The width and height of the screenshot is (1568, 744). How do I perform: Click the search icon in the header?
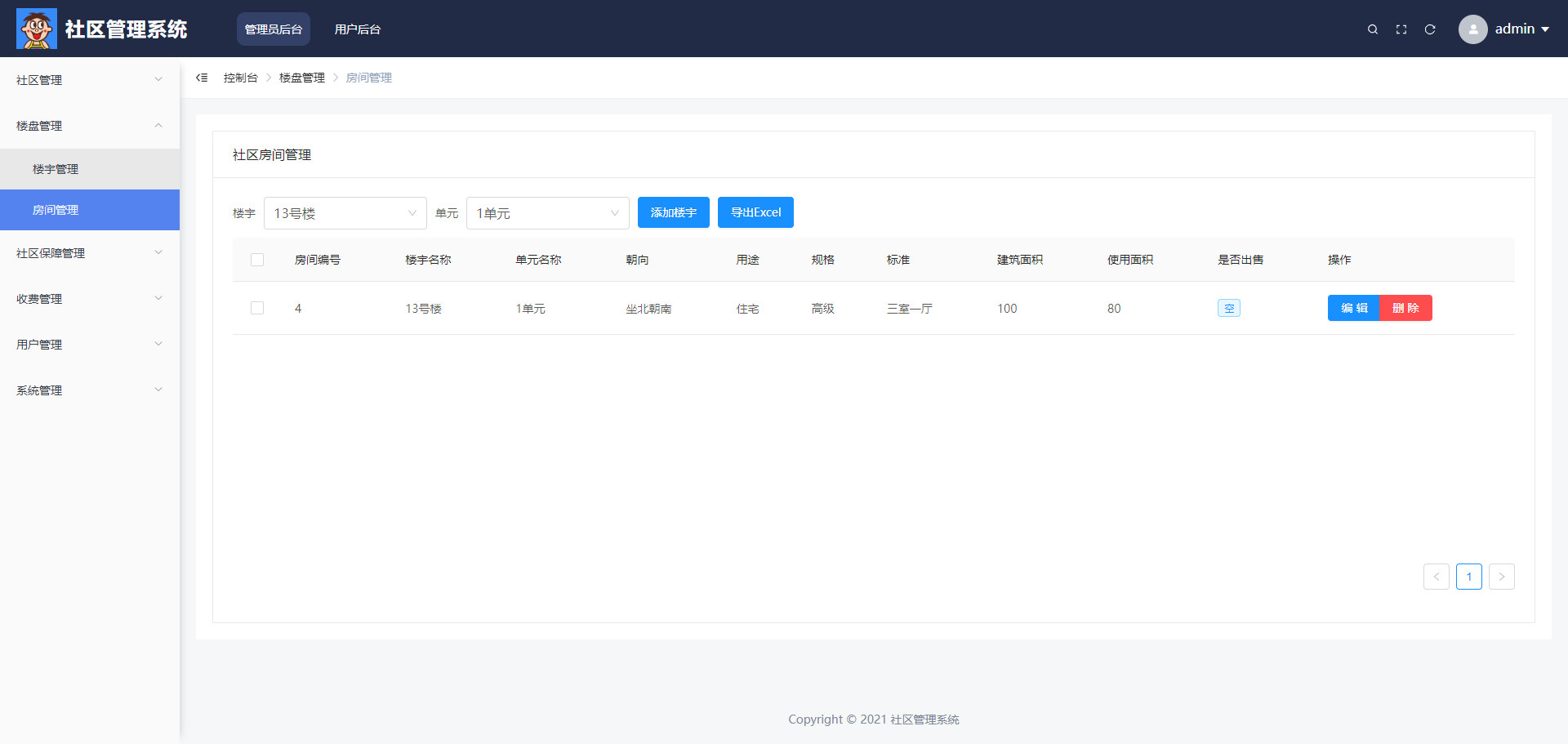pyautogui.click(x=1373, y=29)
